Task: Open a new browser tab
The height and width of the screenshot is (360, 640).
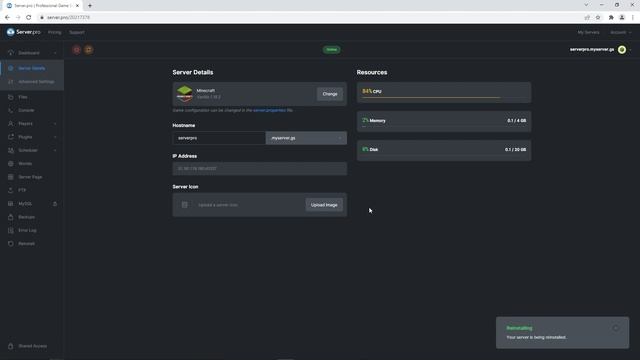Action: [90, 6]
